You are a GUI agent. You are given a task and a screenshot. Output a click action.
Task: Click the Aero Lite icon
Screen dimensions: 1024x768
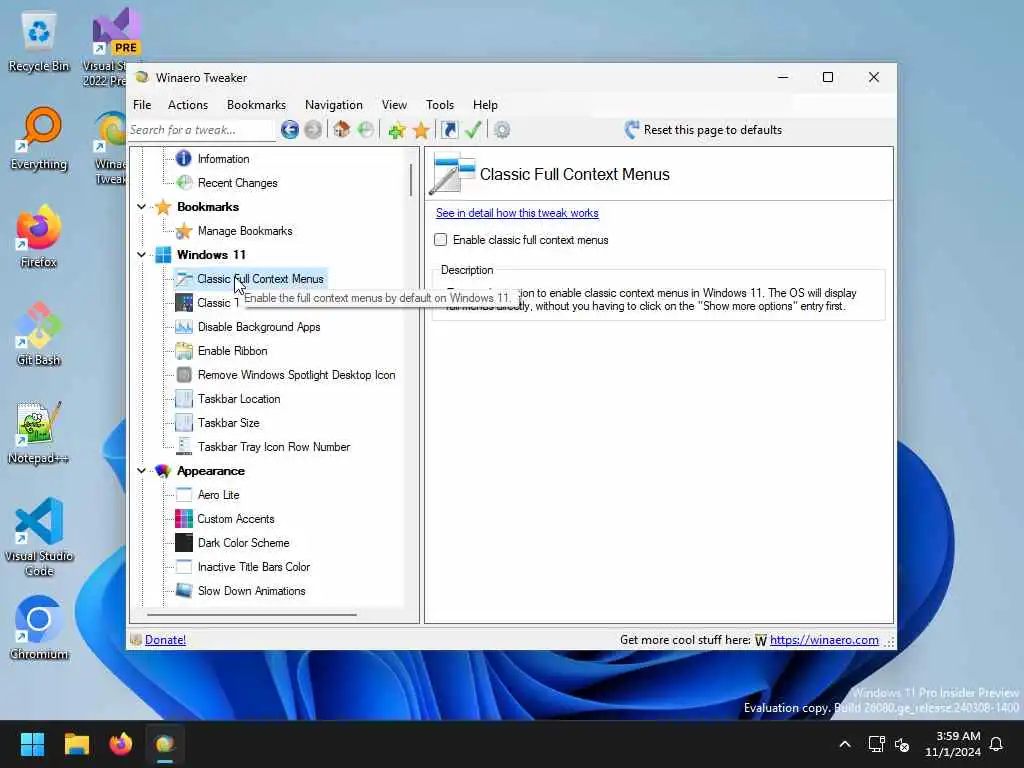(x=184, y=495)
